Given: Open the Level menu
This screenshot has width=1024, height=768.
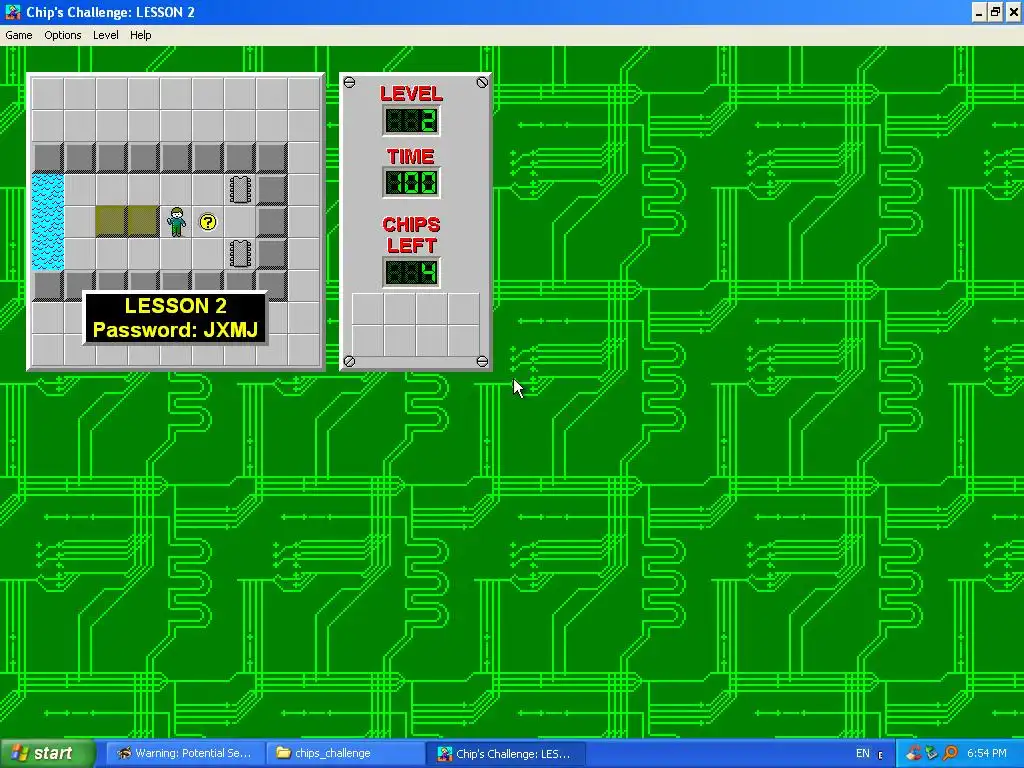Looking at the screenshot, I should 105,35.
